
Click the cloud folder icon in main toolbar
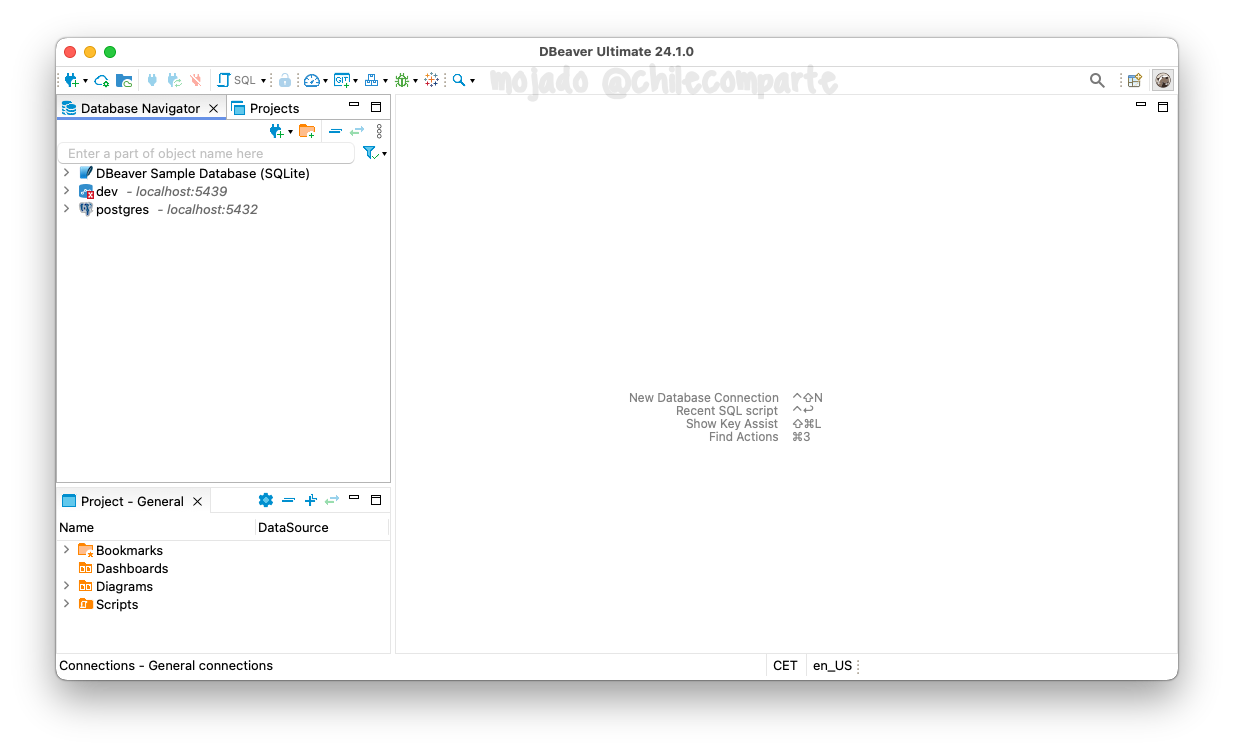point(124,80)
